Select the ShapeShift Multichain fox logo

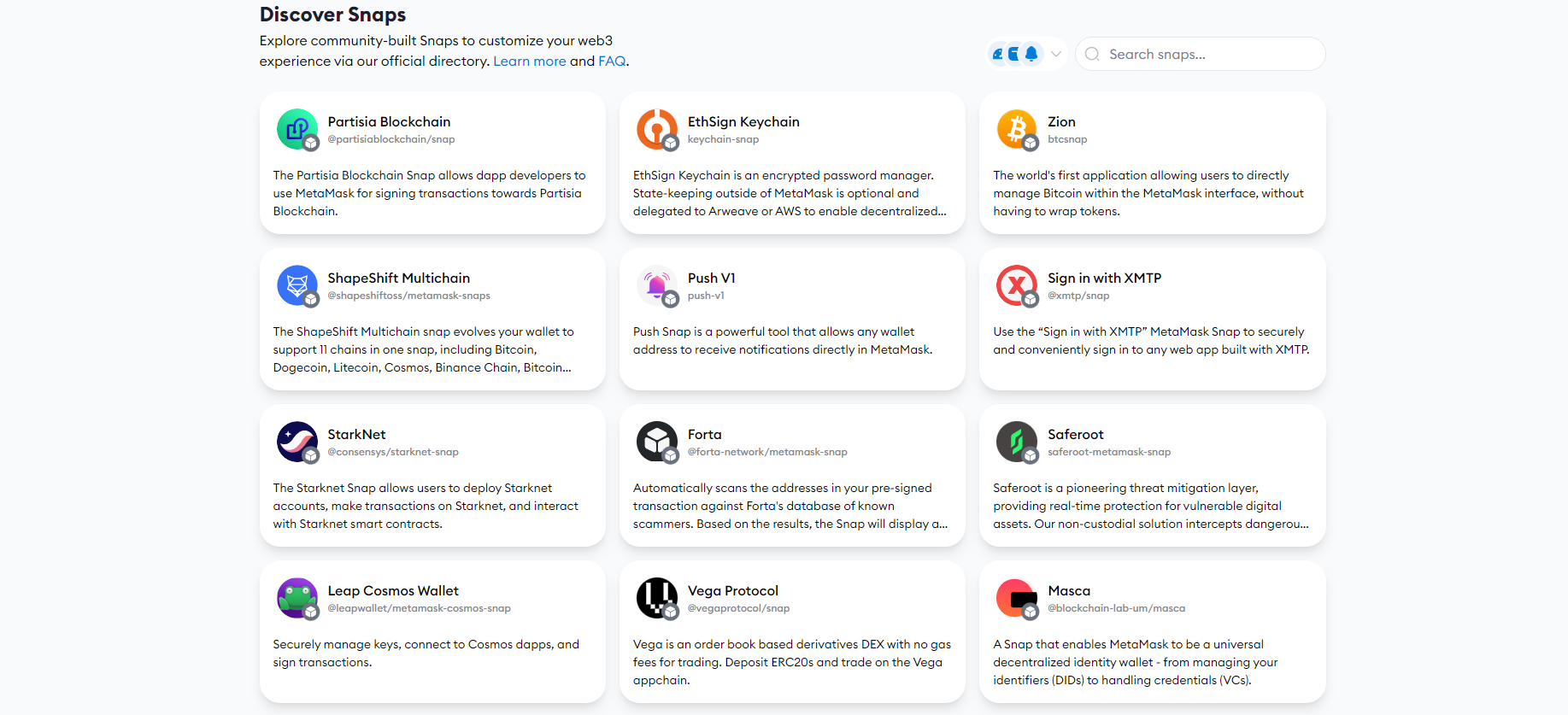pyautogui.click(x=297, y=285)
